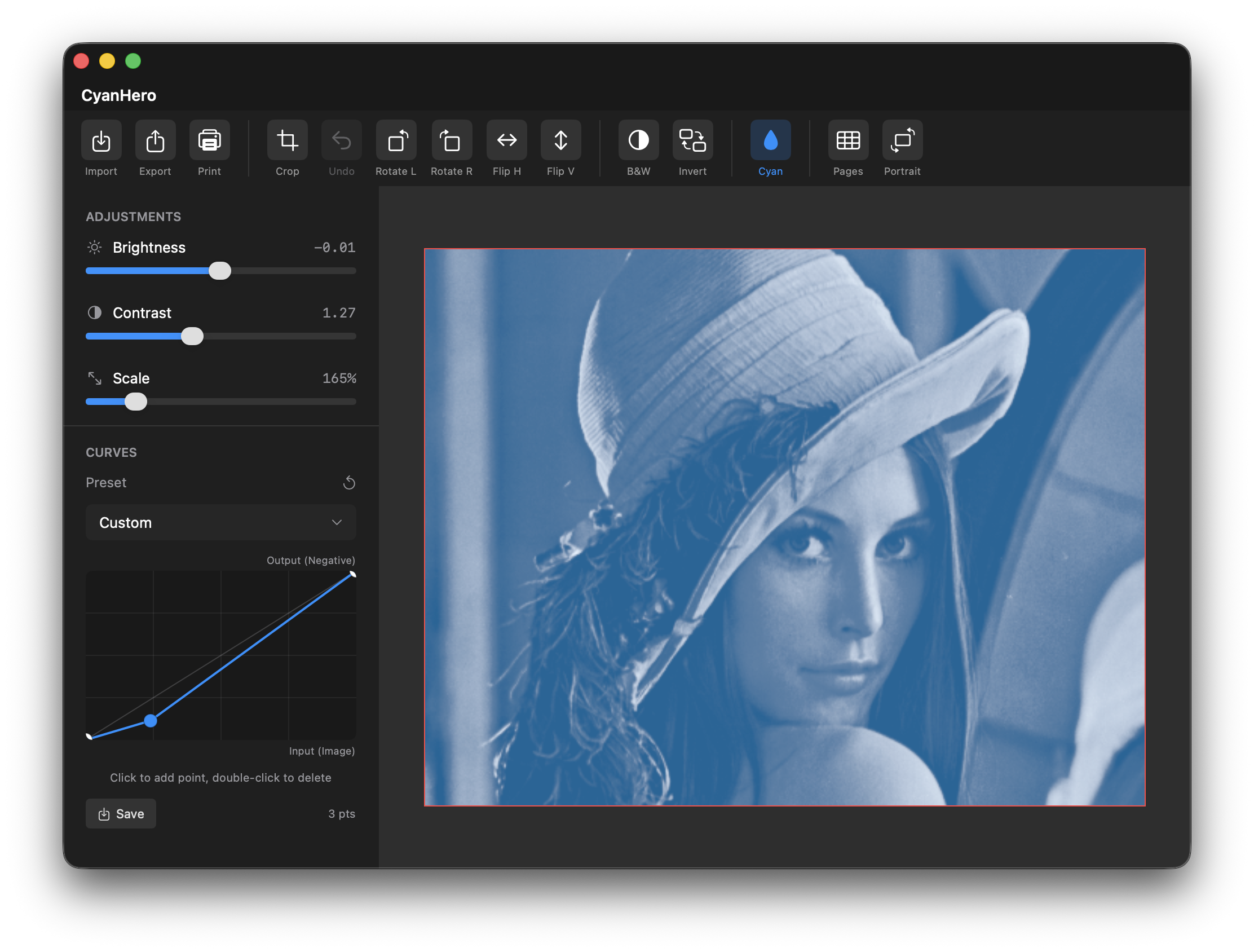Click the blue point on the curve graph
The height and width of the screenshot is (952, 1254).
pos(150,720)
